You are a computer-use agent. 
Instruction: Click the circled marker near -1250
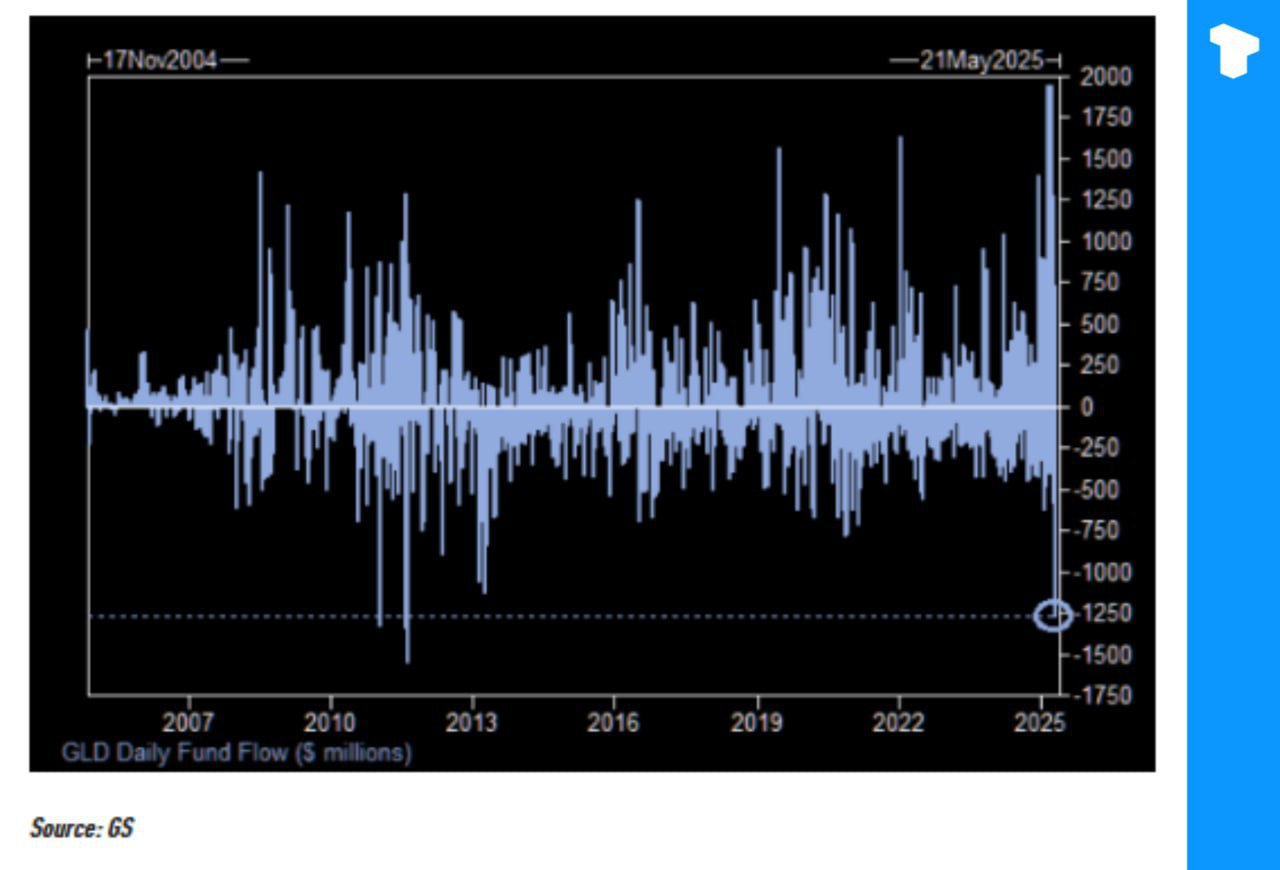pos(1052,616)
